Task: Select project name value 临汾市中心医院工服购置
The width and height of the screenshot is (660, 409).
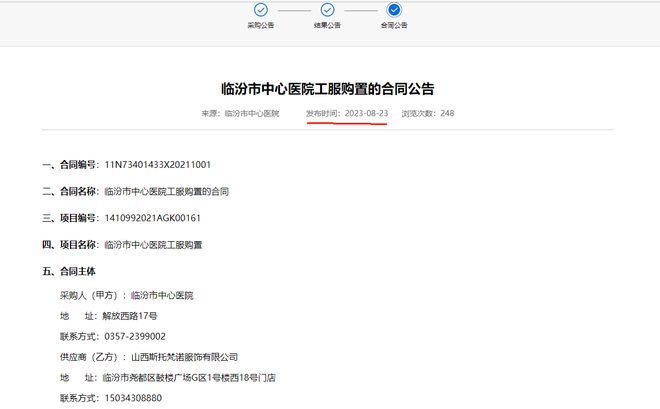Action: [x=153, y=245]
